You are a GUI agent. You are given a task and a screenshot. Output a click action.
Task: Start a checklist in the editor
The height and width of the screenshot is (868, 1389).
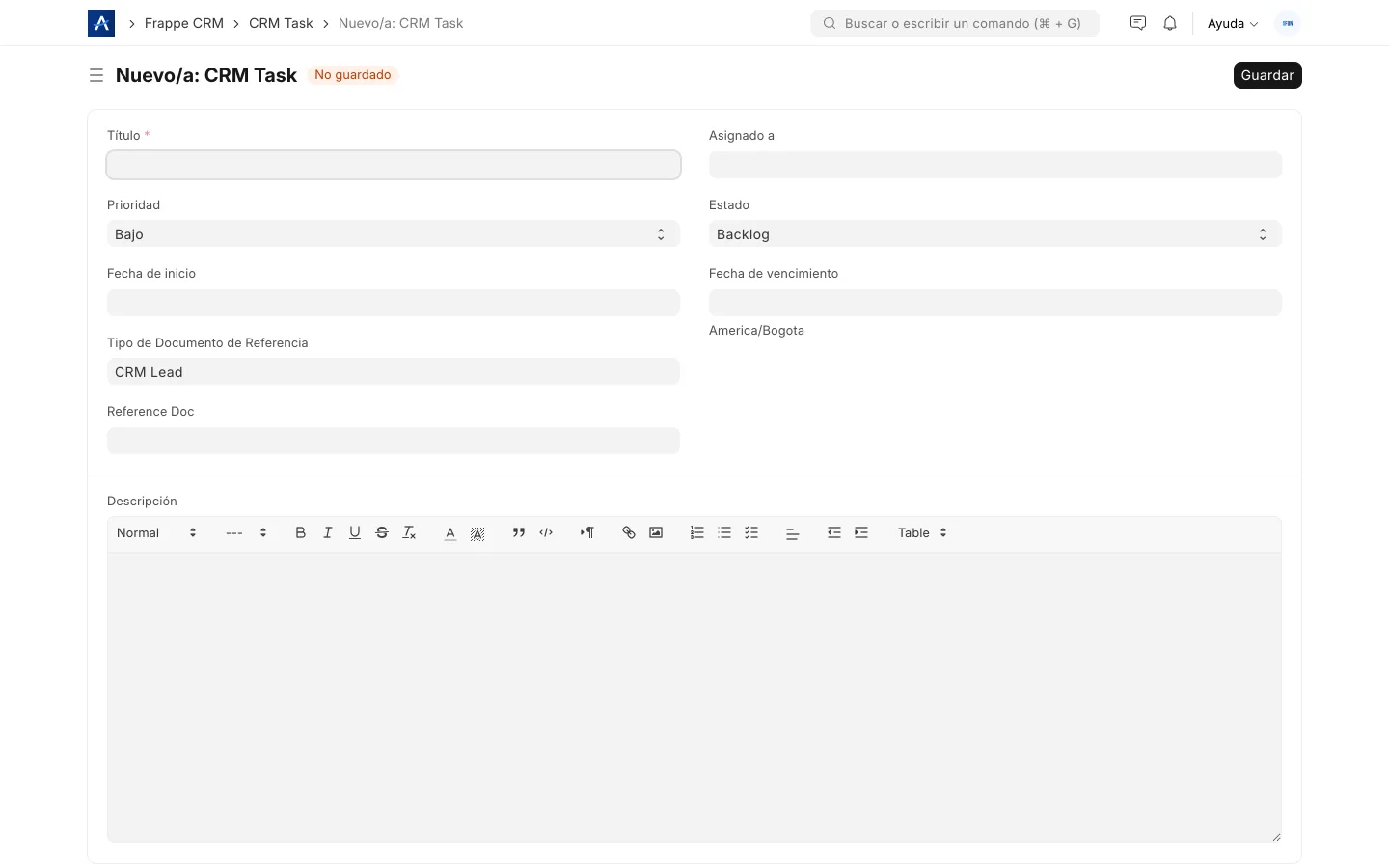[x=751, y=532]
